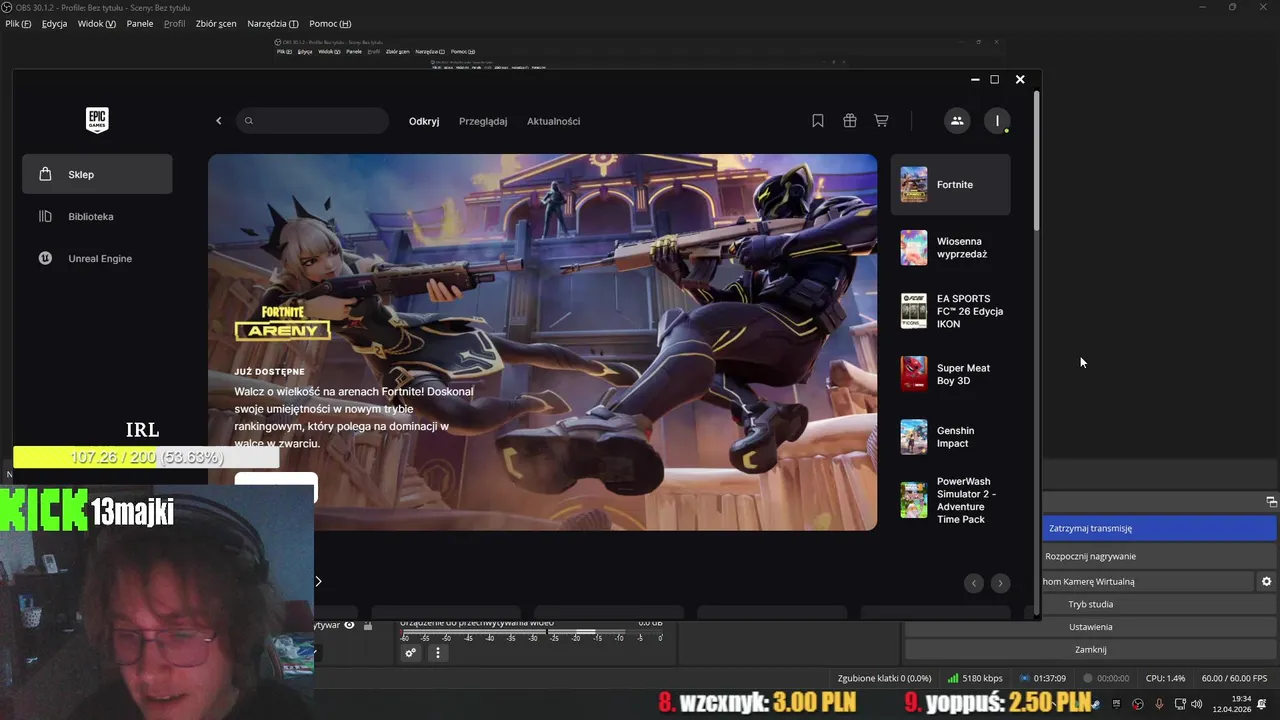Open the profile avatar 'I' menu

[x=997, y=121]
